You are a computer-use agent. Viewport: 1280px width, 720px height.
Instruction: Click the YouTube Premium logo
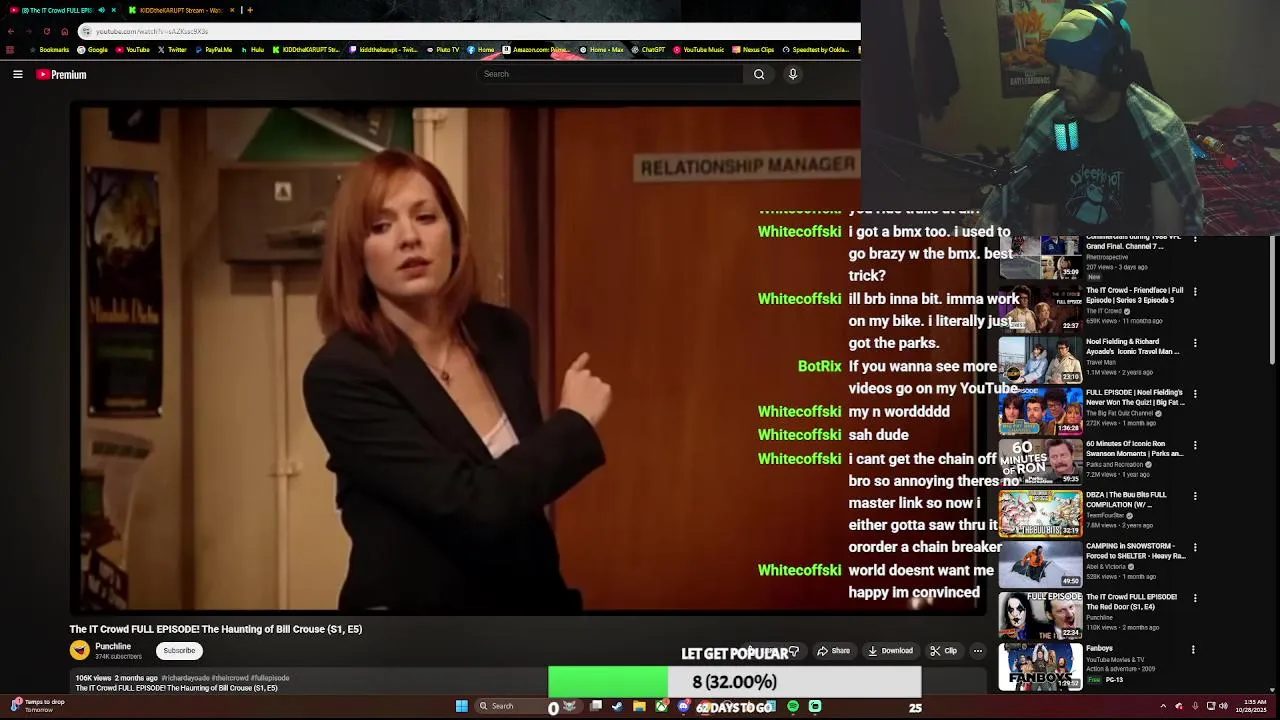coord(62,74)
